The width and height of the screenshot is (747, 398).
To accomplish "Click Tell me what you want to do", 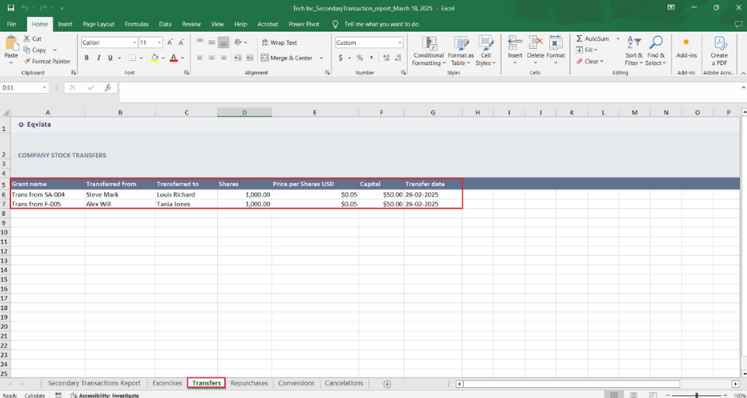I will (382, 24).
